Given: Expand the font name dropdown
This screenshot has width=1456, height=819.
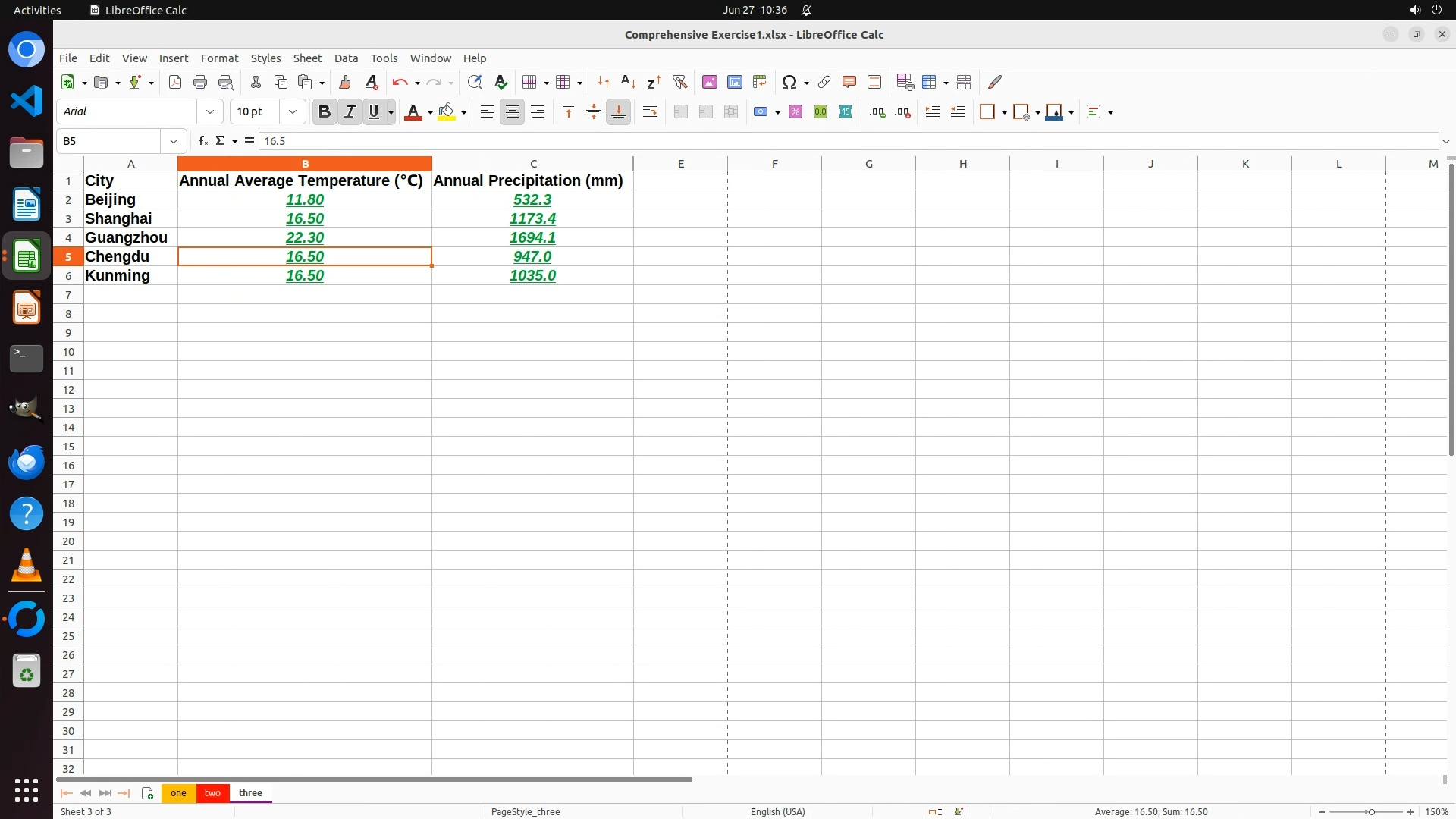Looking at the screenshot, I should click(210, 111).
